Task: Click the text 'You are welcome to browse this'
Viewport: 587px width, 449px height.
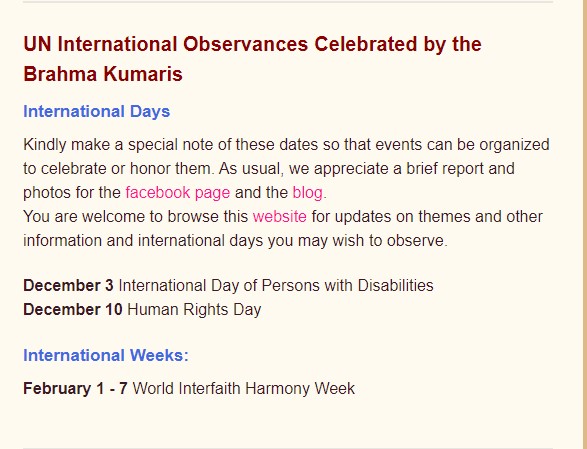Action: pyautogui.click(x=136, y=216)
